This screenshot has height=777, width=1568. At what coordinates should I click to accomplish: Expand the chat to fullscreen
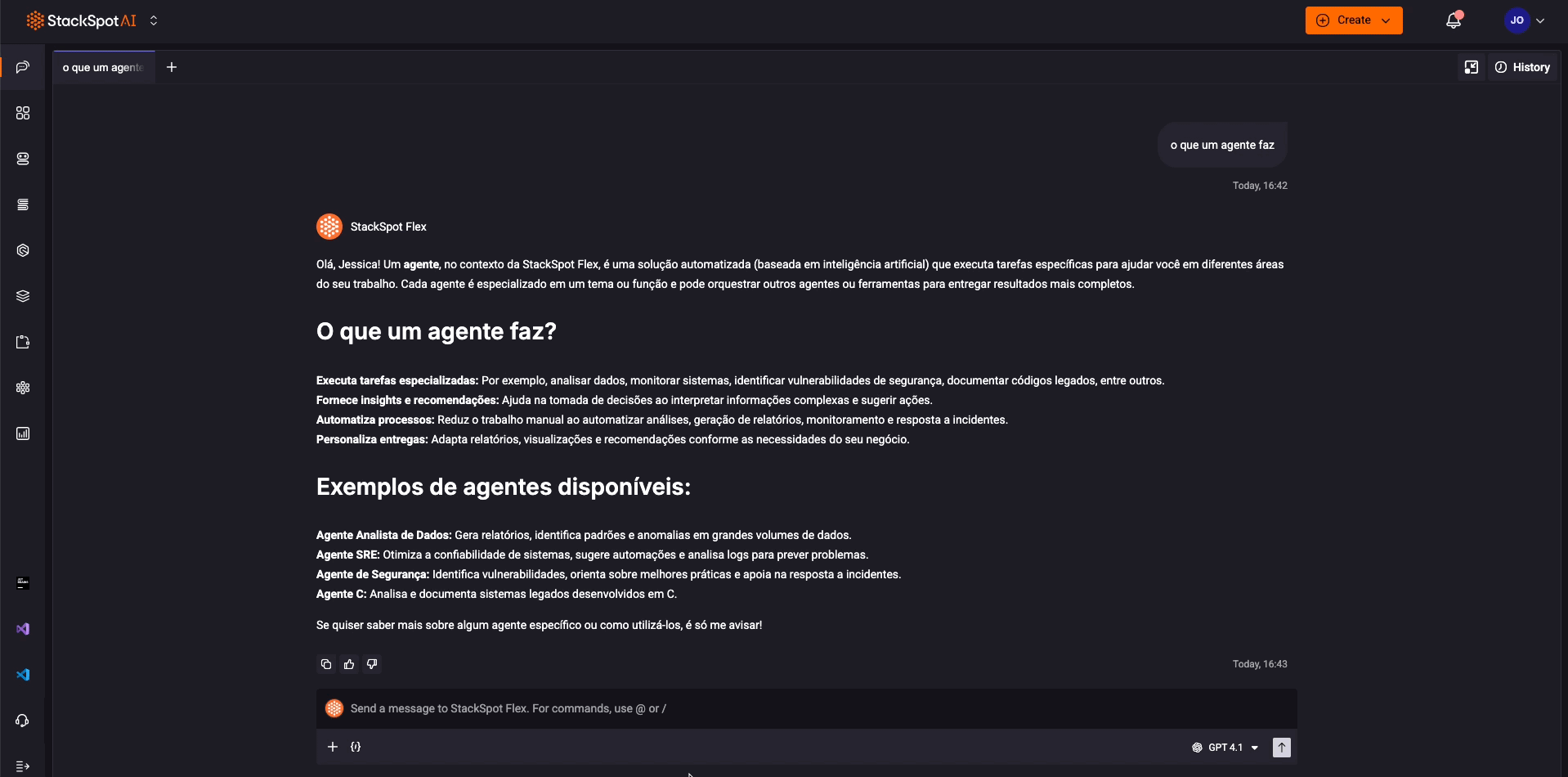coord(1471,67)
